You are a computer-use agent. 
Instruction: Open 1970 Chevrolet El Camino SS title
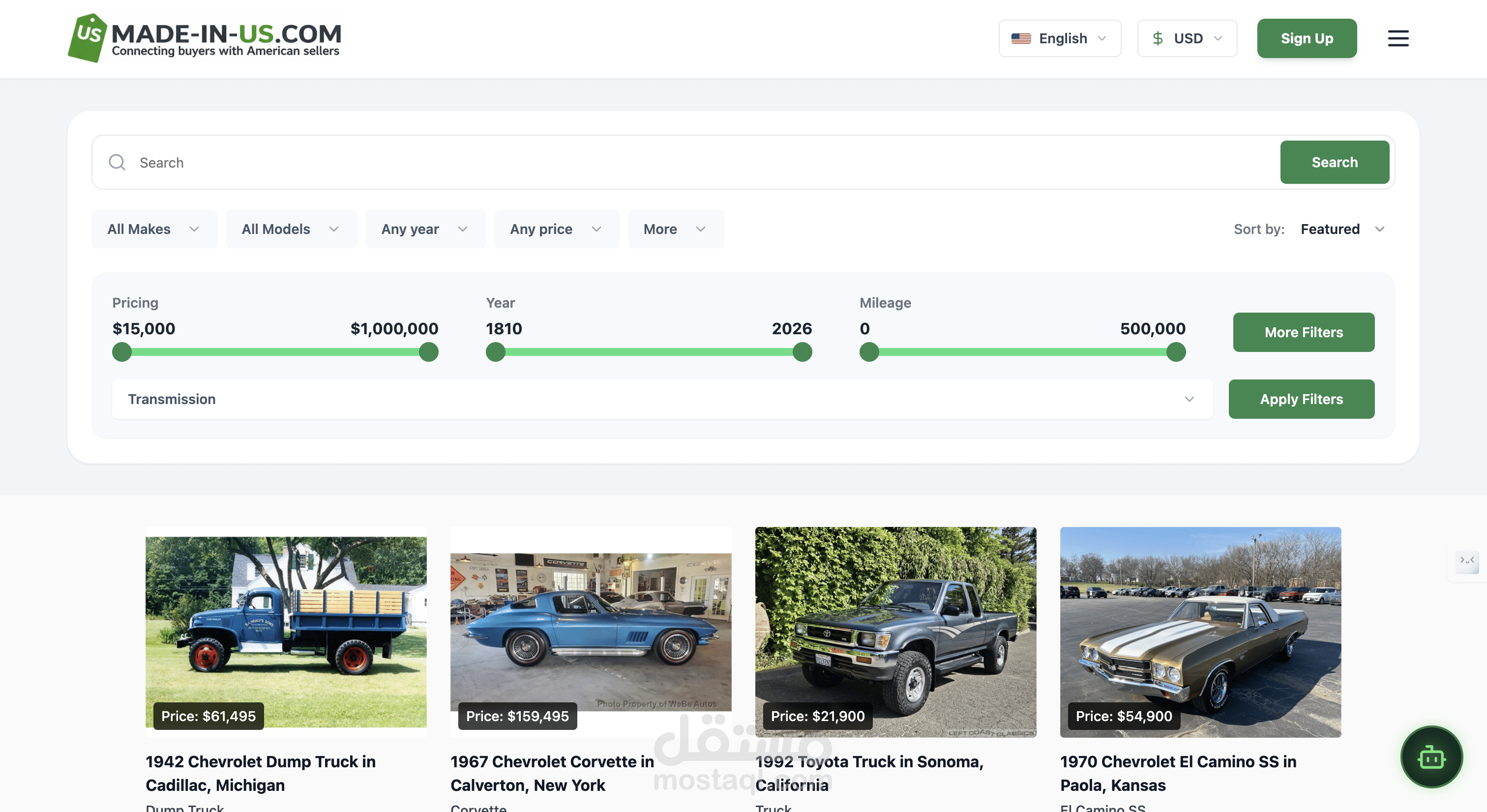tap(1178, 773)
